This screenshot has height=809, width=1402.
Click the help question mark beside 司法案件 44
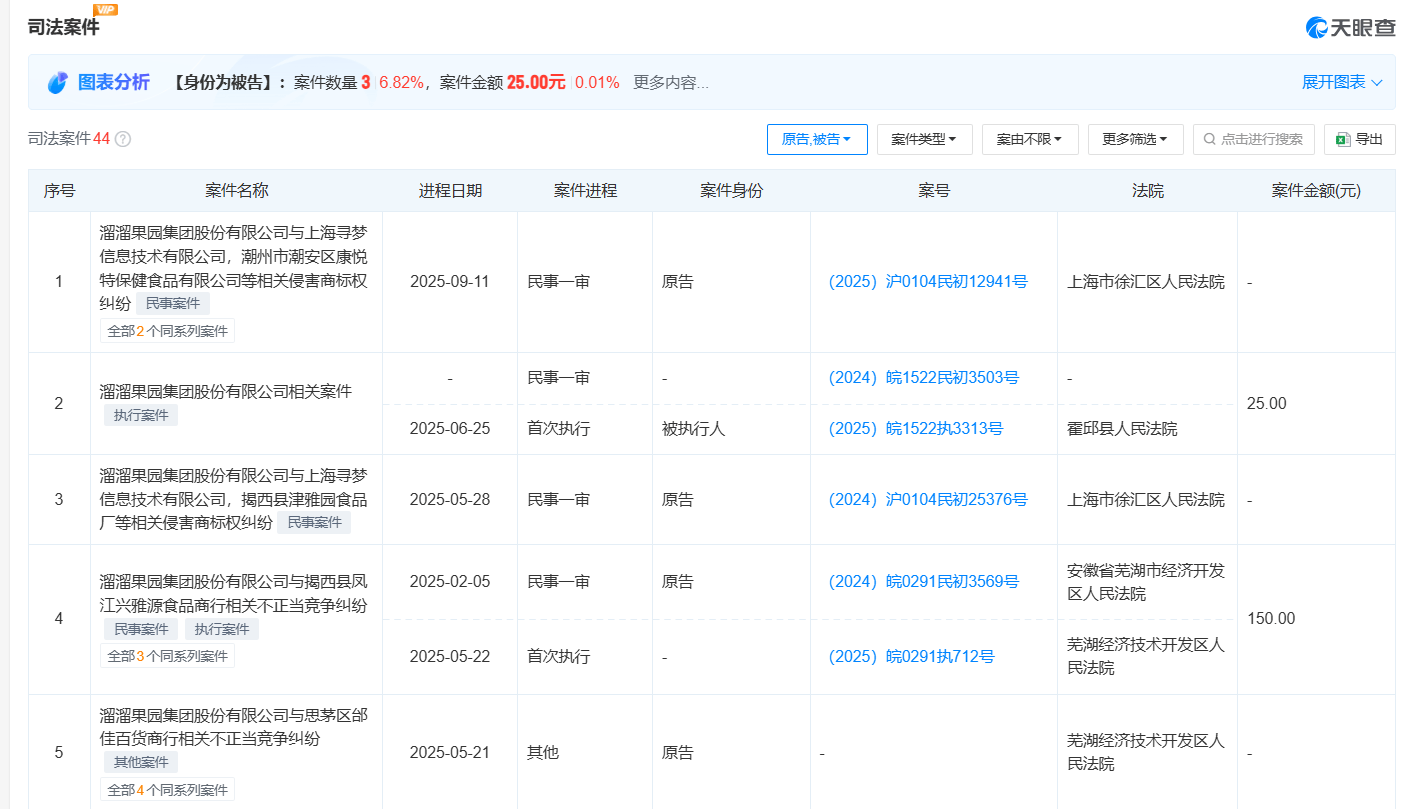123,139
